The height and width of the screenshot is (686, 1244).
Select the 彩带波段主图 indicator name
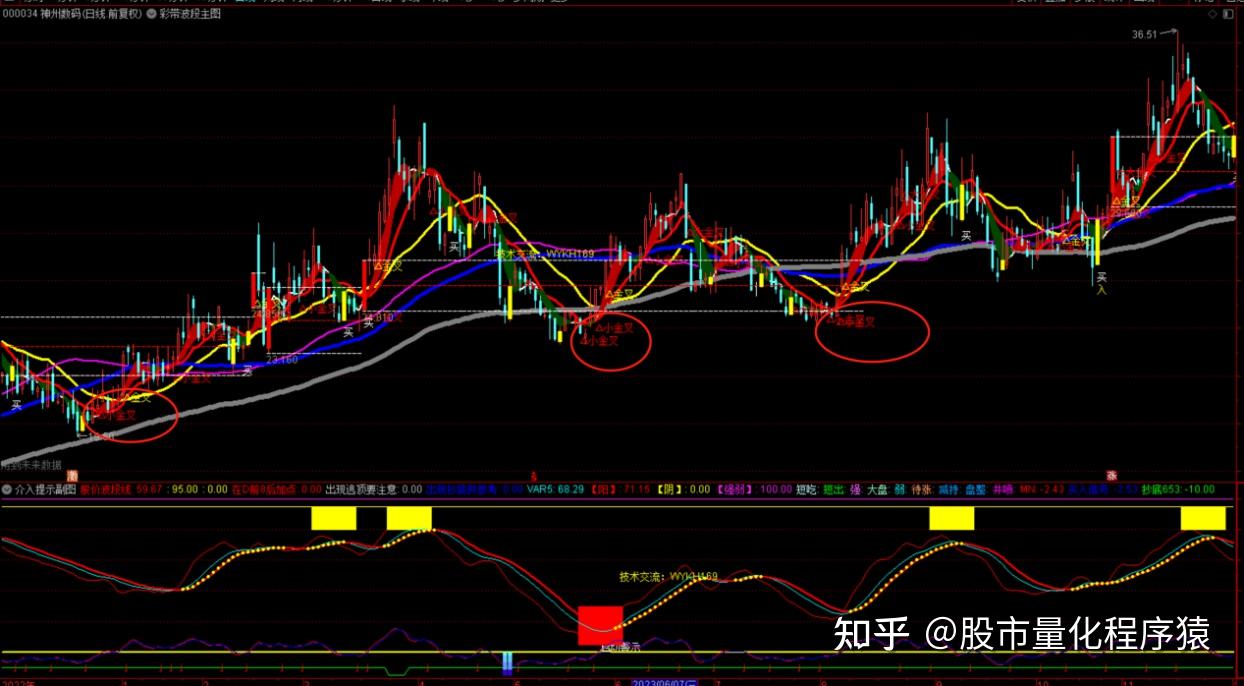pos(190,15)
